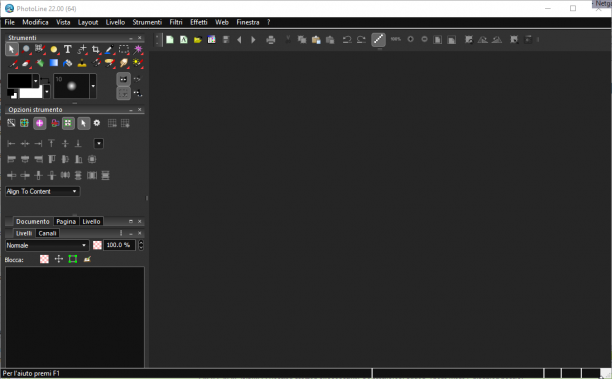
Task: Select the magnifier zoom tool
Action: [x=26, y=49]
